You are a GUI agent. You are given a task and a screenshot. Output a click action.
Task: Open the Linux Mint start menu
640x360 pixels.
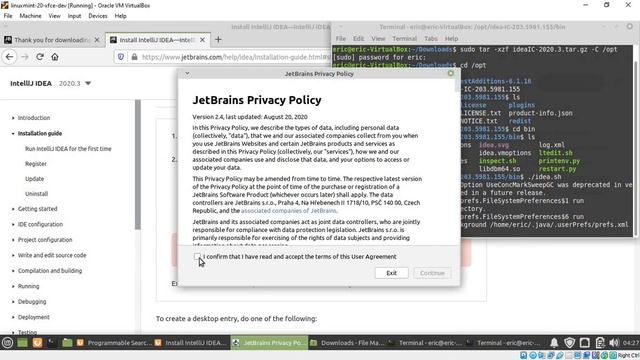[7, 343]
